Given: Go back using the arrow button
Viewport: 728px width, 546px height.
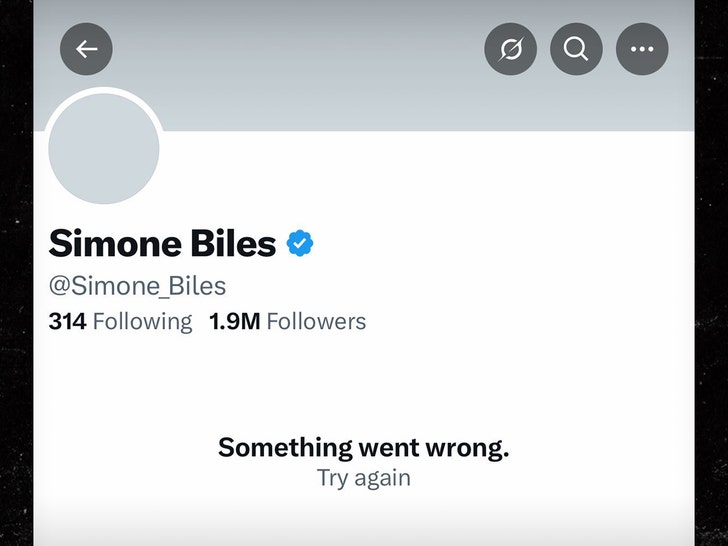Looking at the screenshot, I should 86,48.
